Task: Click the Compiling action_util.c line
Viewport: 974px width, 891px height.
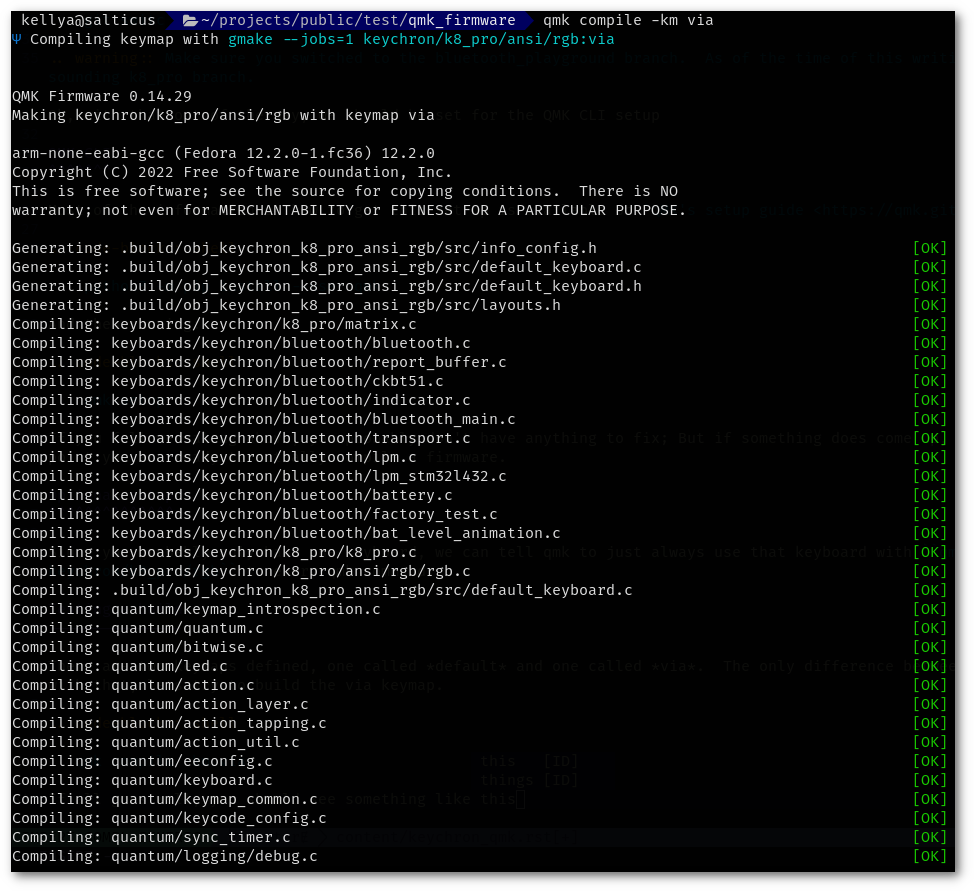Action: (156, 742)
